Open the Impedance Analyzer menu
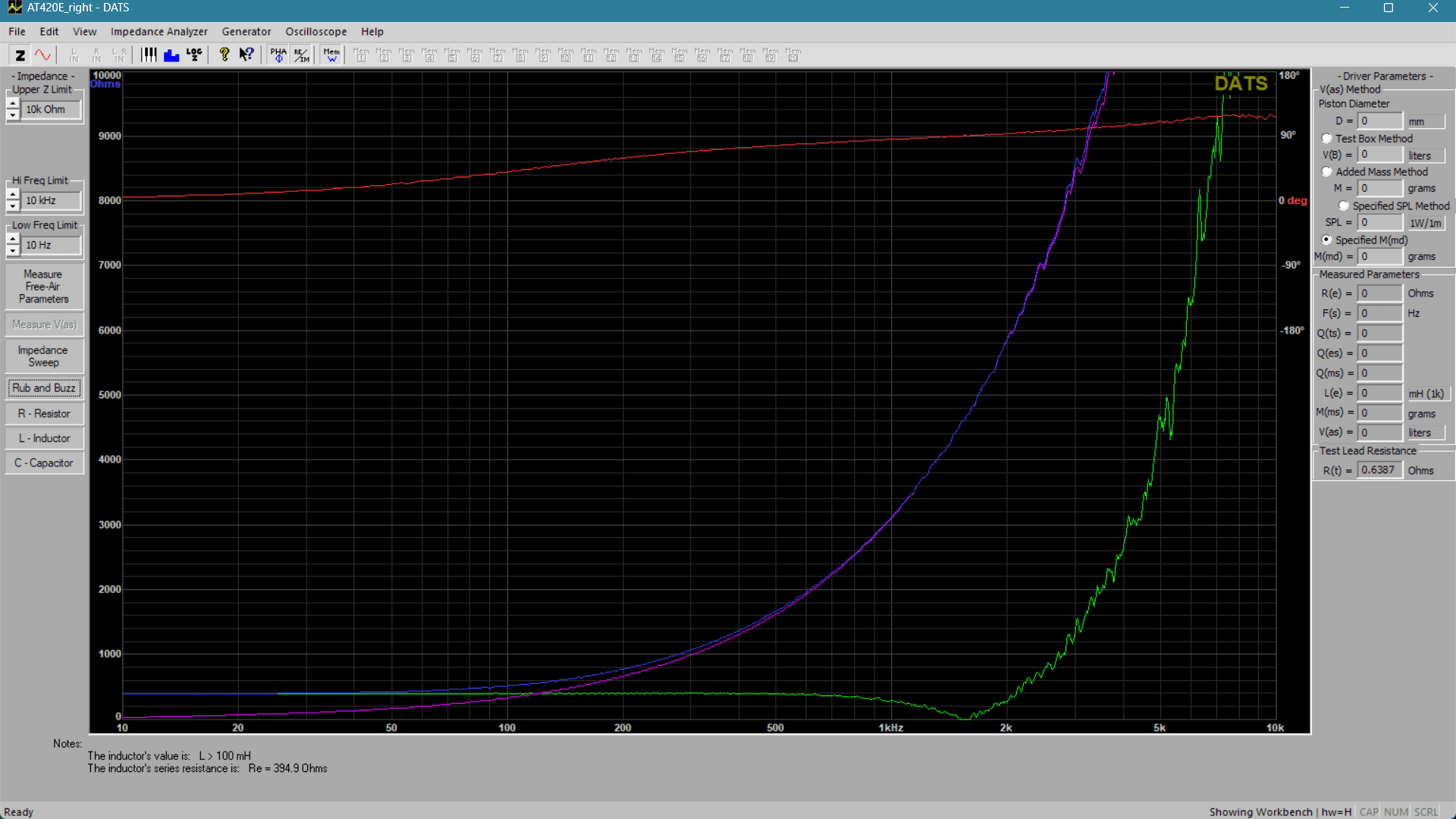 (159, 32)
